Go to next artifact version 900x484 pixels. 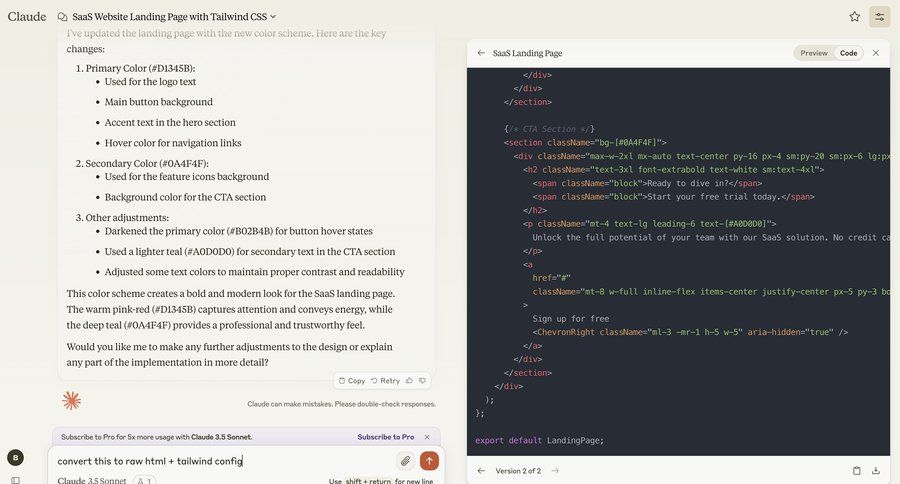click(x=555, y=471)
